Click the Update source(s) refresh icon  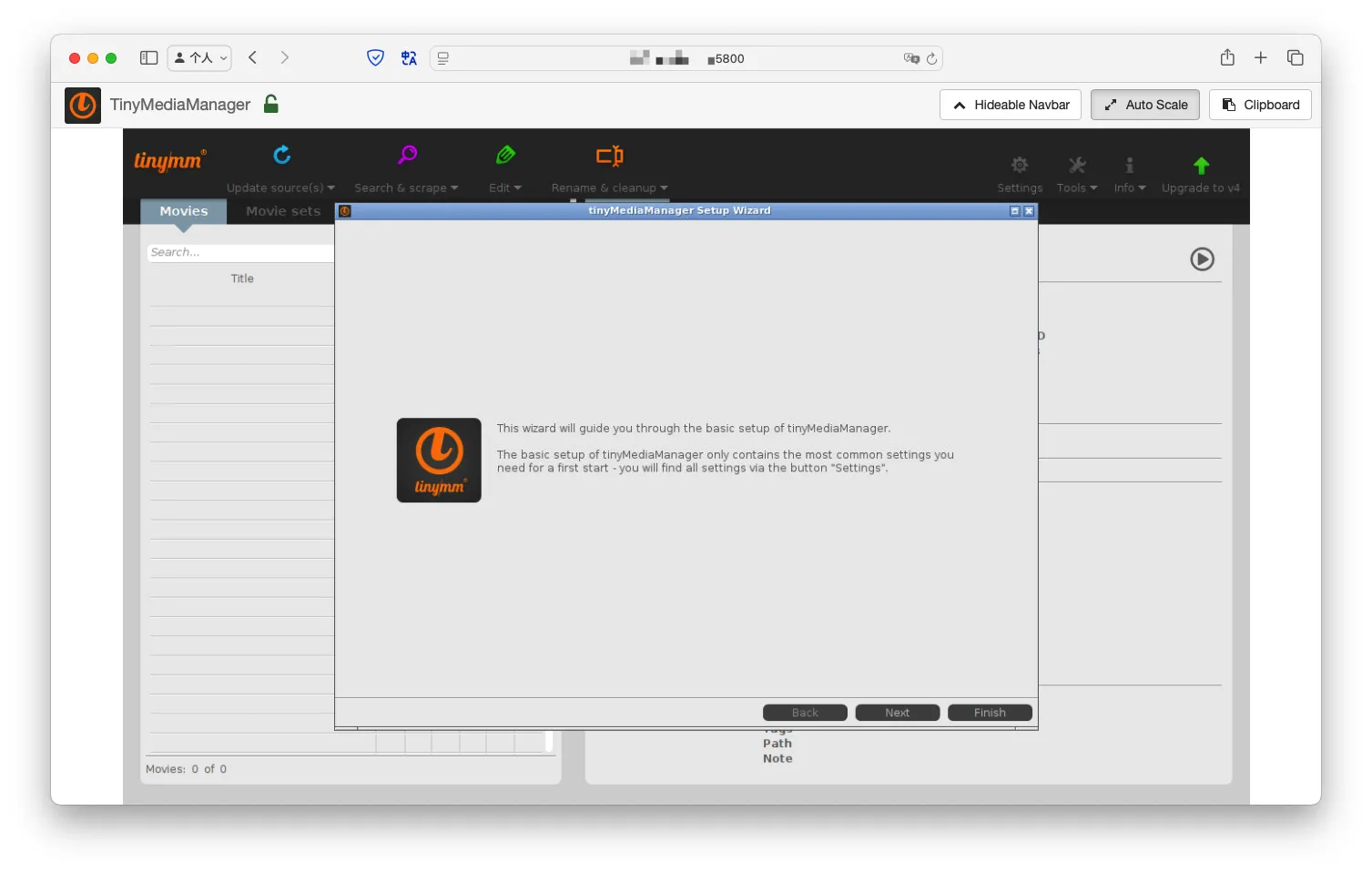(x=282, y=155)
